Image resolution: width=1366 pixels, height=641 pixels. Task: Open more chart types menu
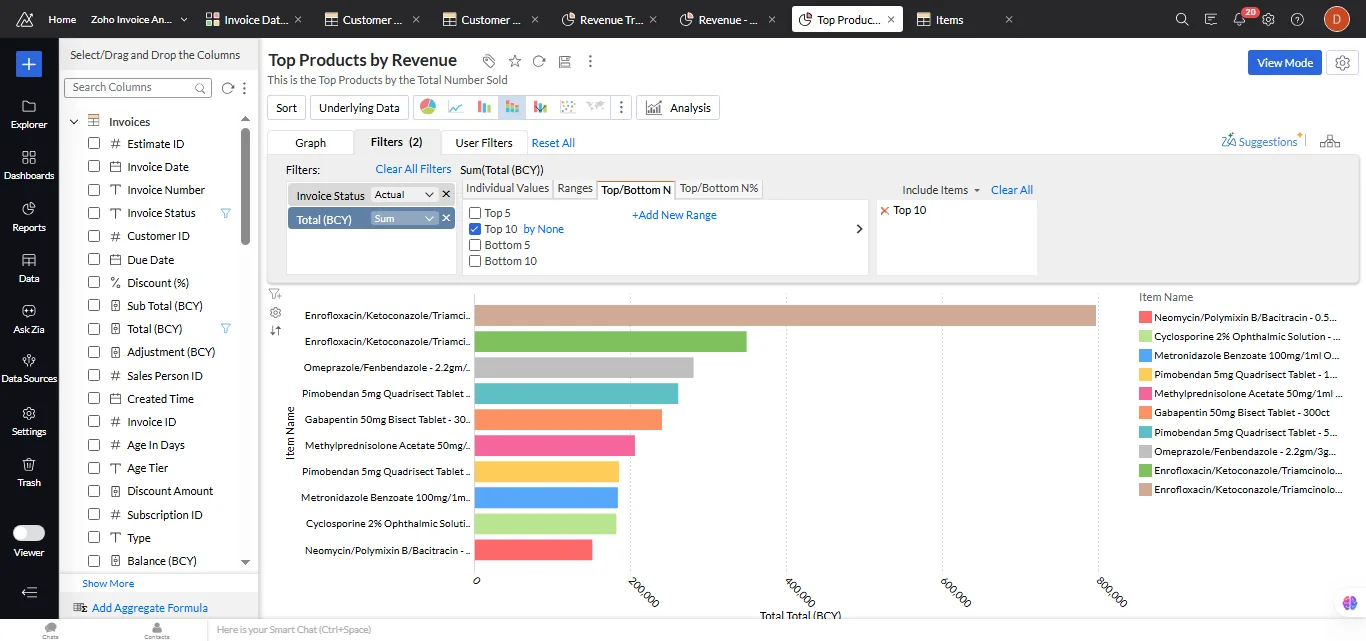[622, 107]
